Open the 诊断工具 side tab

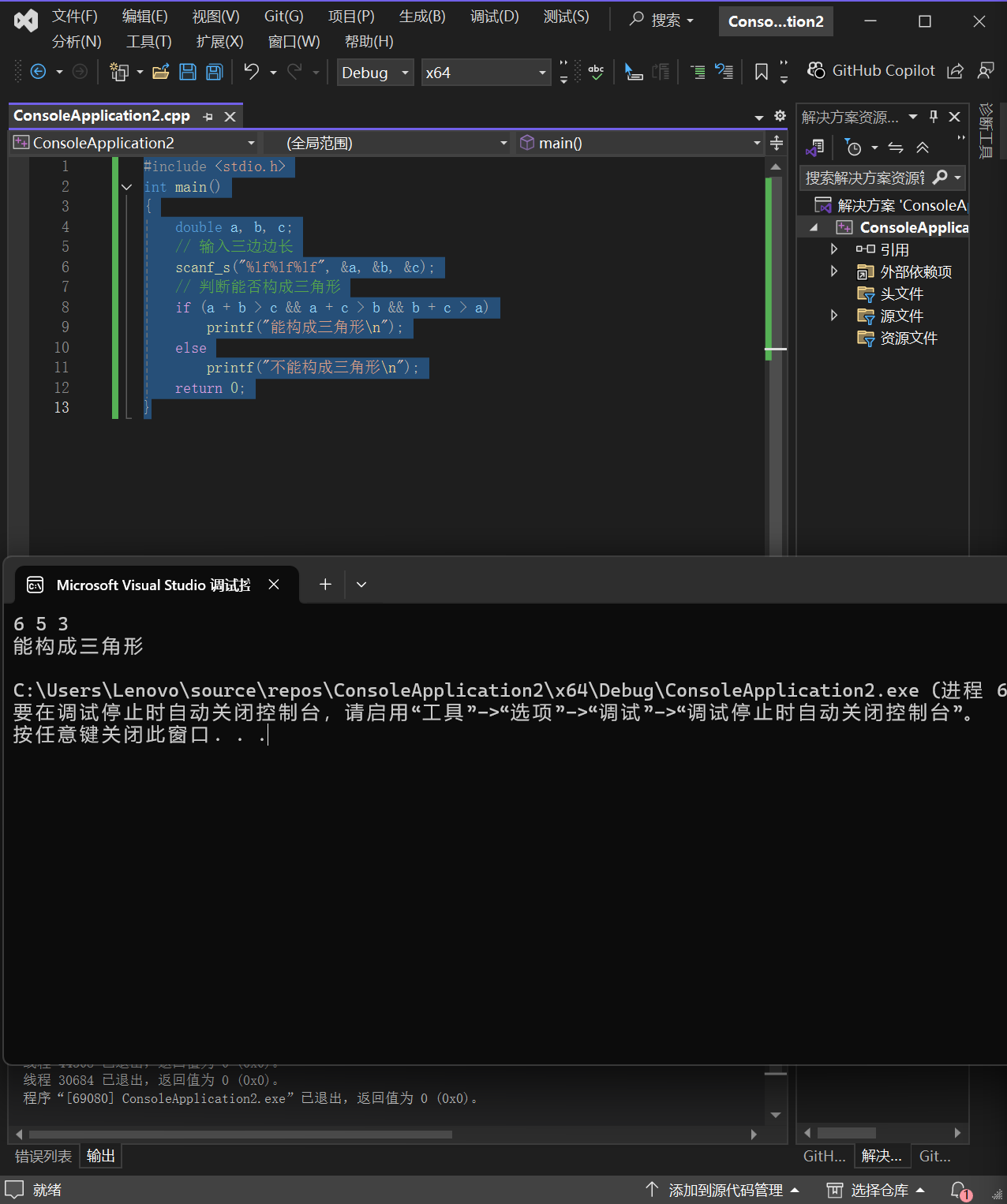(x=986, y=131)
